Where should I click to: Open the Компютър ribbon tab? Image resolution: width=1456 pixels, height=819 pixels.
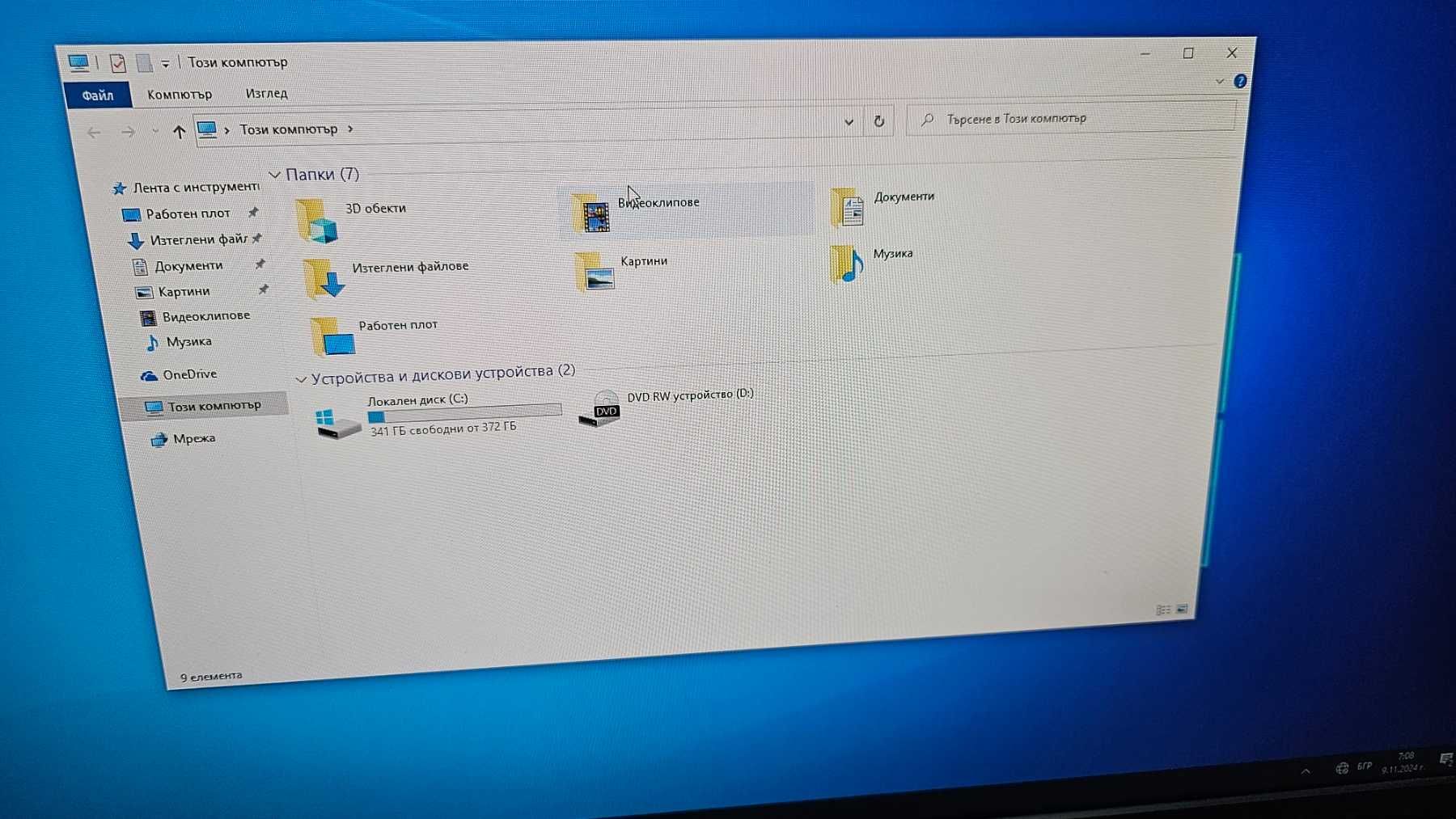tap(180, 95)
